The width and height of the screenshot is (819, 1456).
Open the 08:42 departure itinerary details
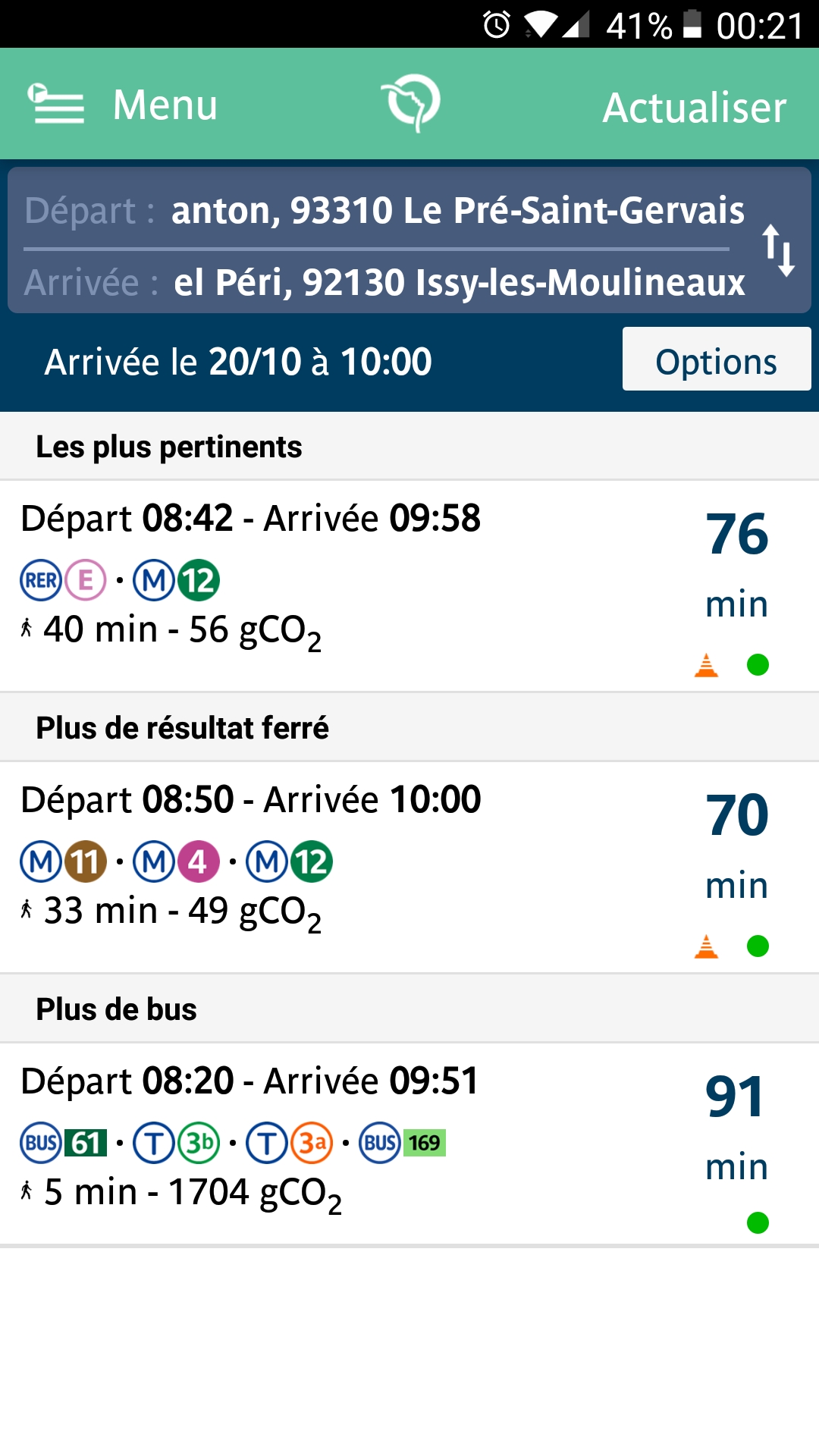pos(409,585)
